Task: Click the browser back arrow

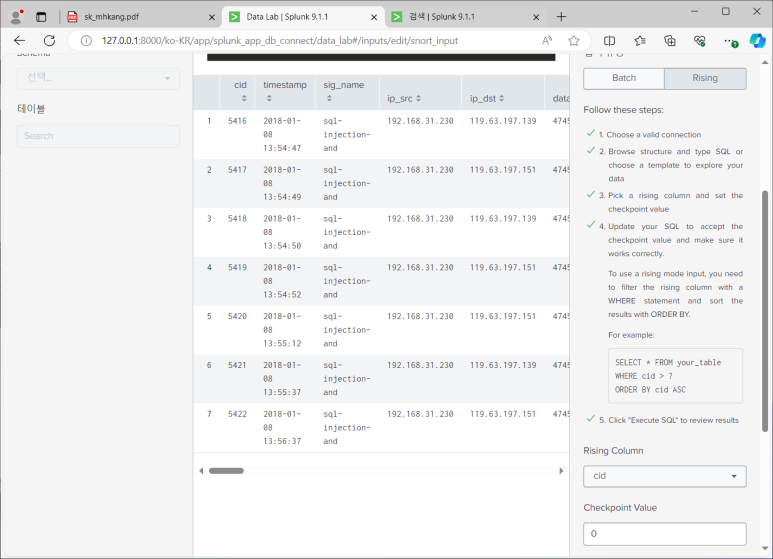Action: click(x=20, y=40)
